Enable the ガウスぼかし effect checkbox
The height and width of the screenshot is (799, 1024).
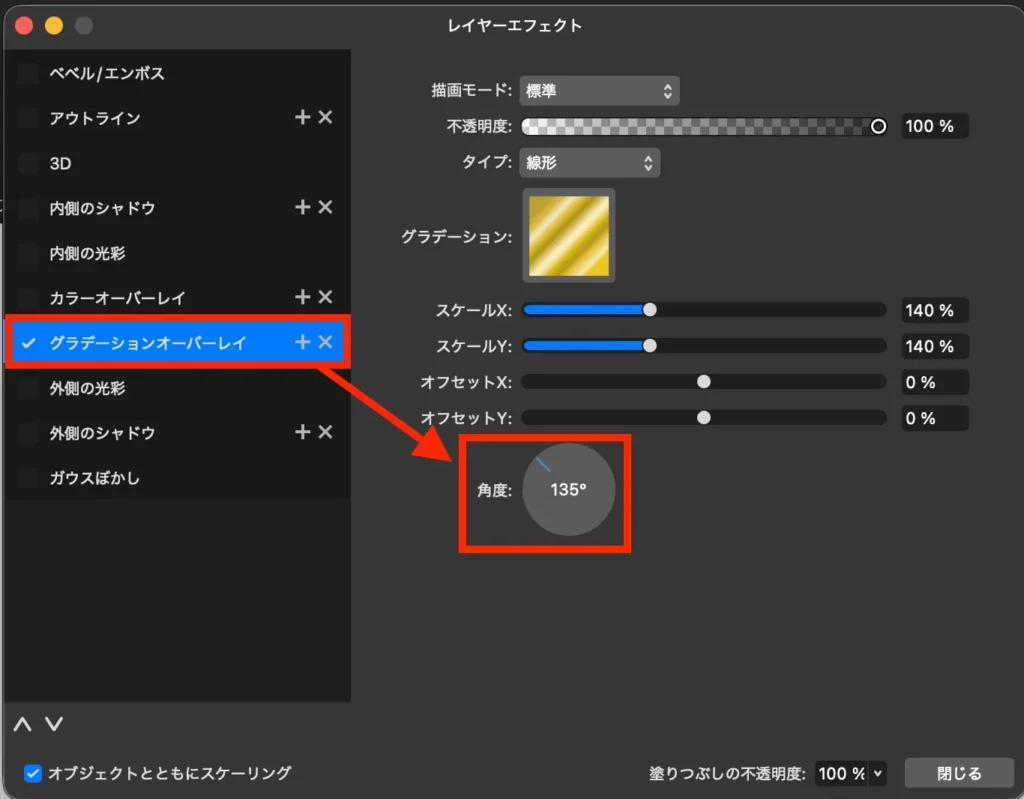click(x=29, y=477)
